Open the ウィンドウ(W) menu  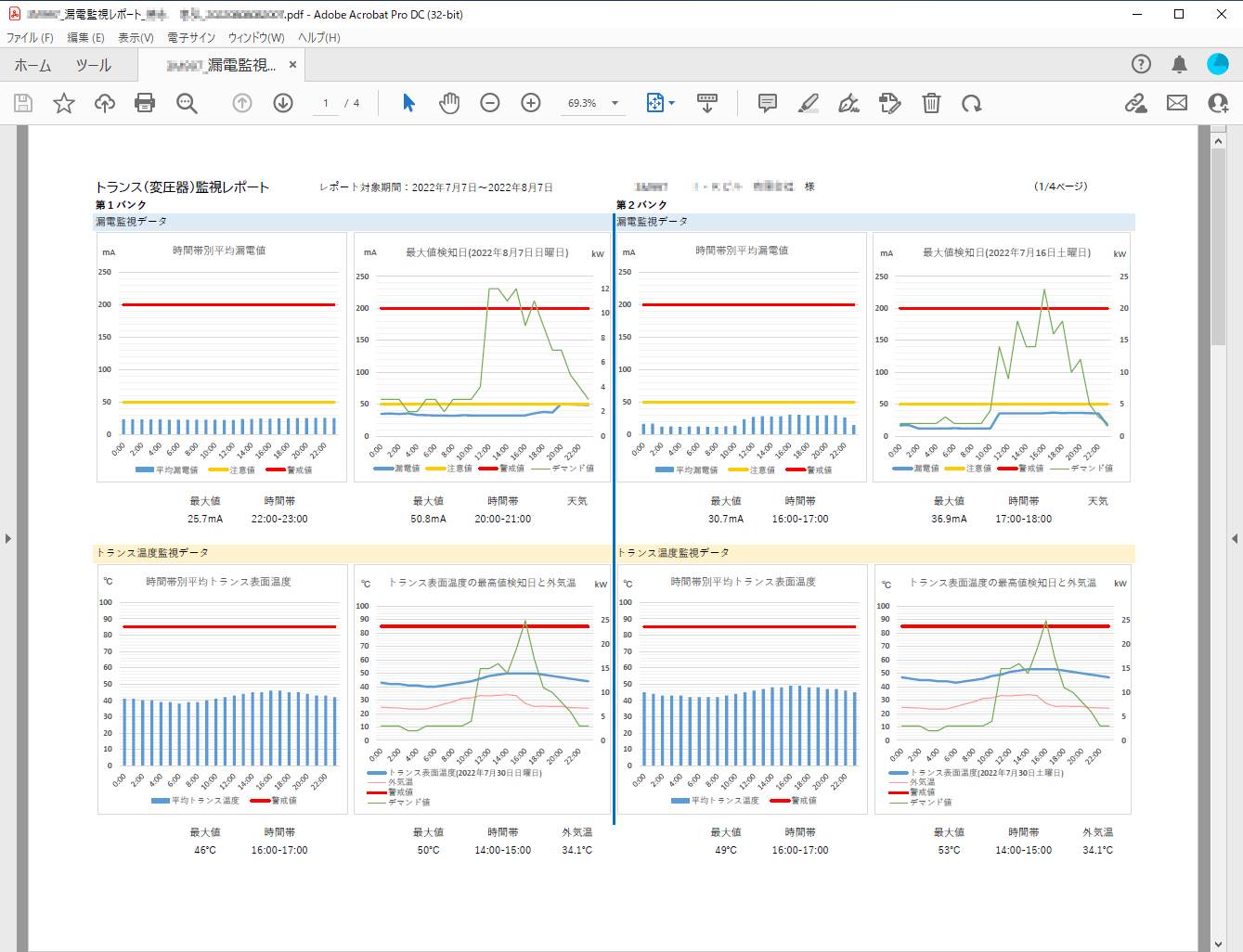pos(256,38)
